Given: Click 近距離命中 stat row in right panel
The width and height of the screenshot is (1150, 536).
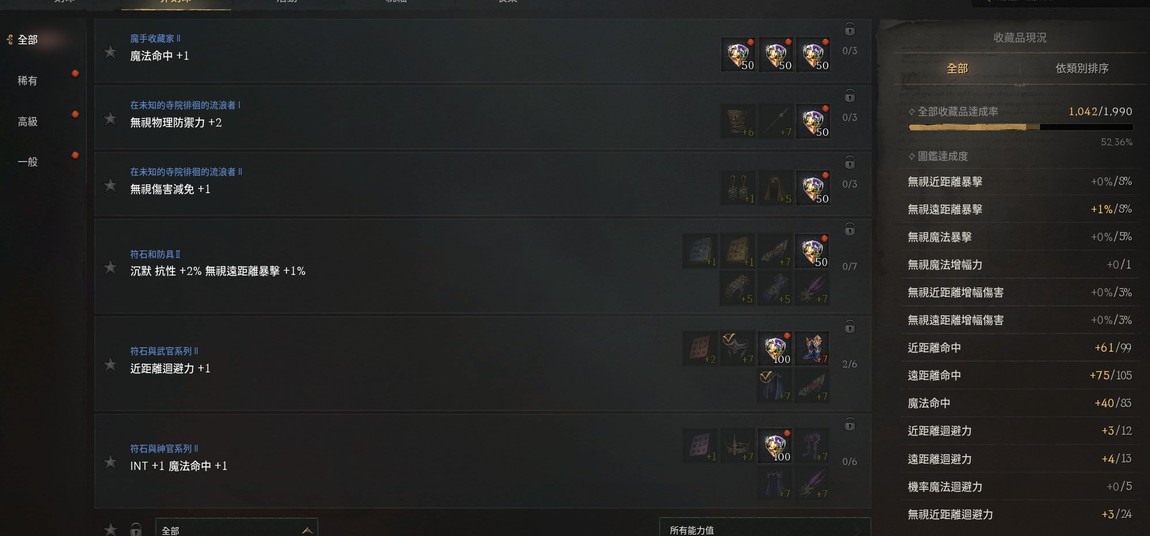Looking at the screenshot, I should [1020, 348].
